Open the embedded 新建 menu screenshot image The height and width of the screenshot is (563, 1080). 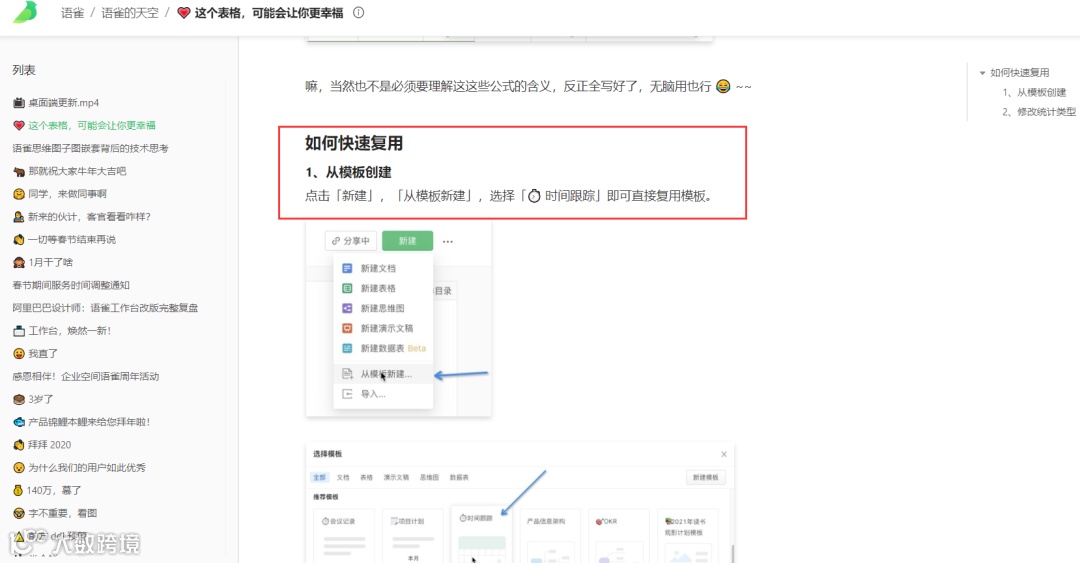[398, 319]
